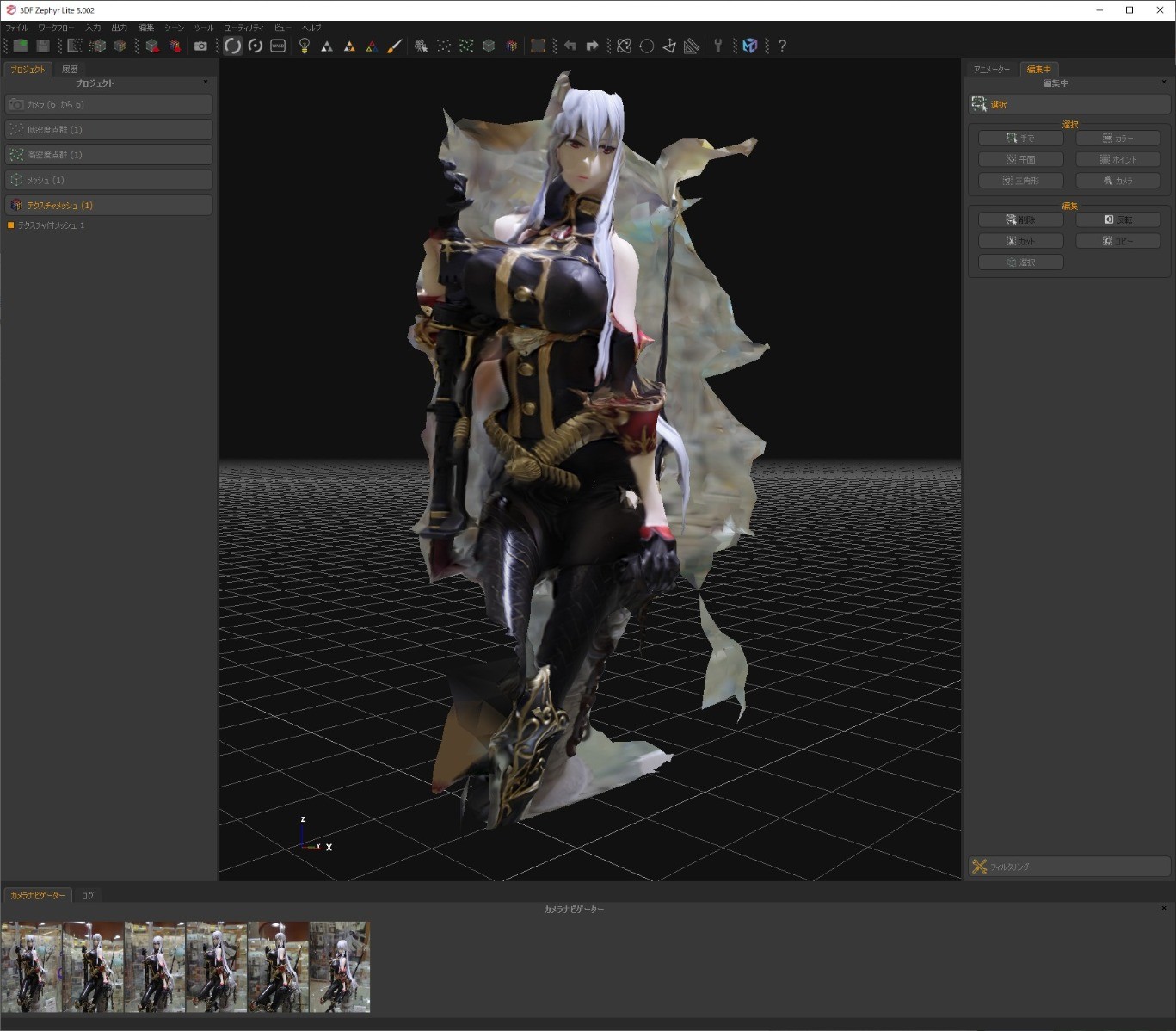1176x1031 pixels.
Task: Select the paintbrush toolbar icon
Action: [x=394, y=46]
